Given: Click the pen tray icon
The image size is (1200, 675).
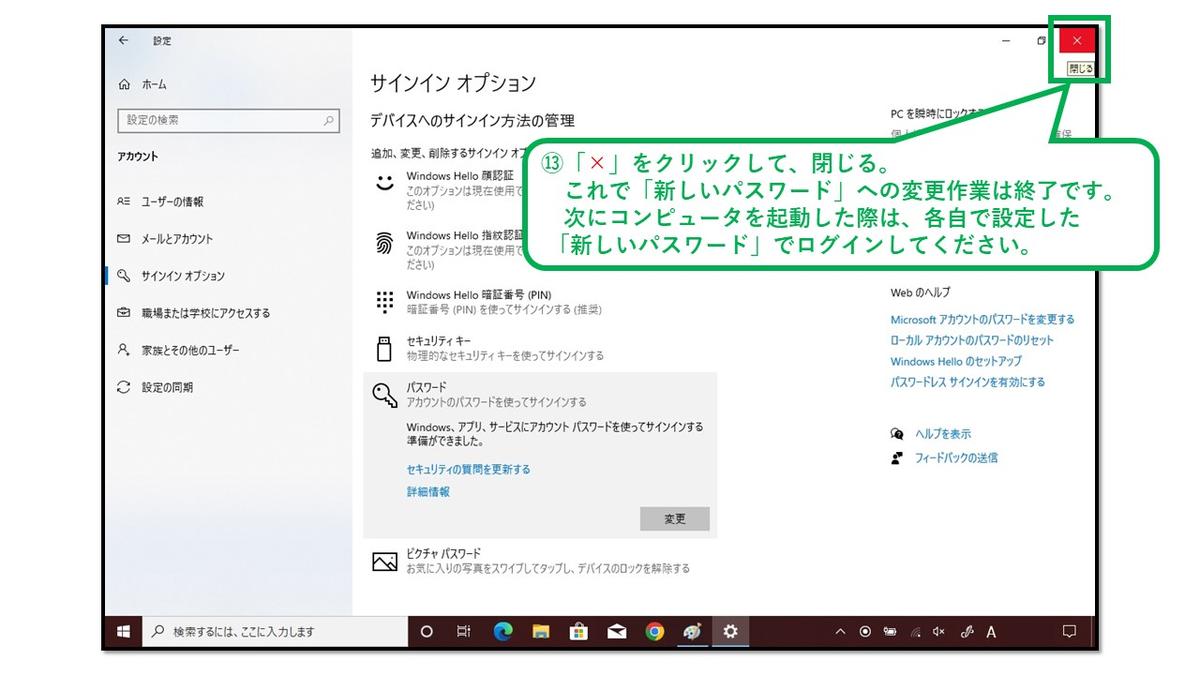Looking at the screenshot, I should (x=966, y=631).
